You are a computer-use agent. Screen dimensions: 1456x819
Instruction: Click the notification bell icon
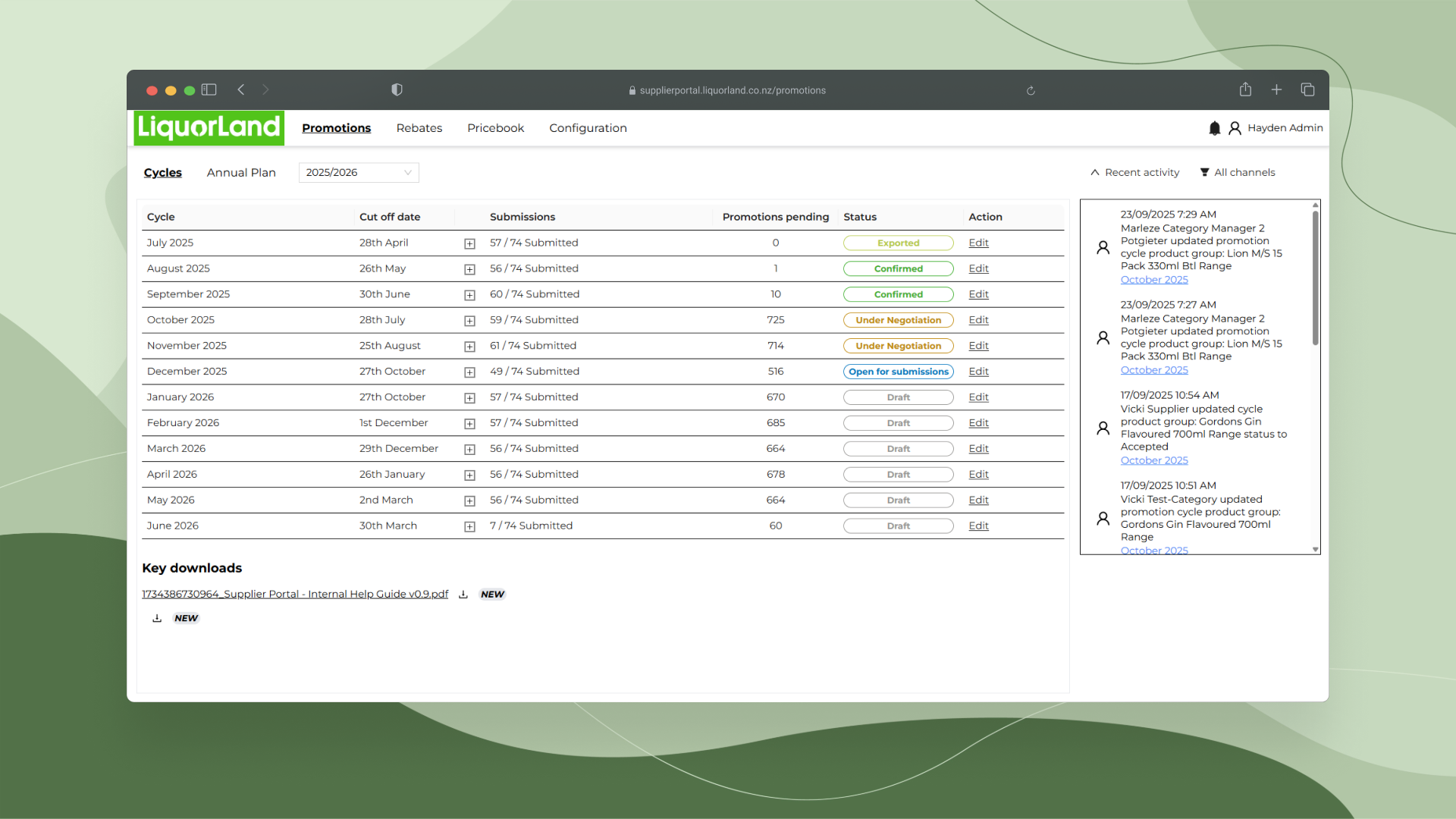click(x=1214, y=128)
